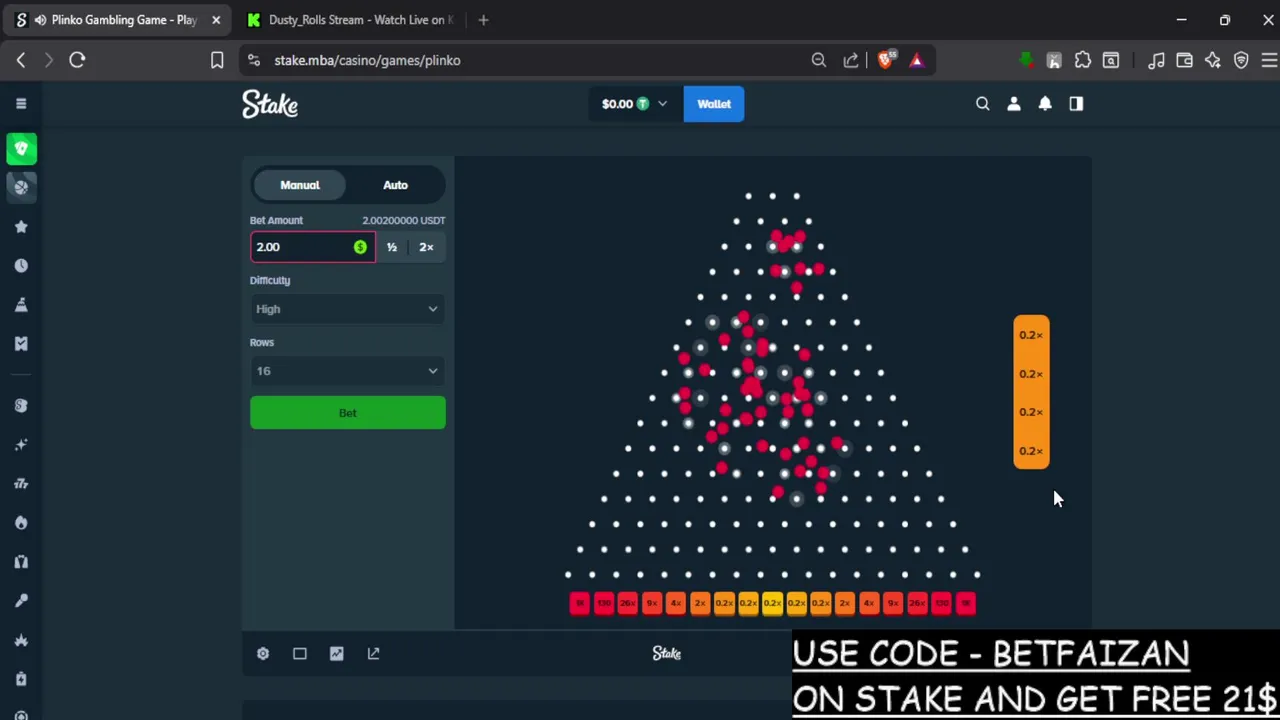Image resolution: width=1280 pixels, height=720 pixels.
Task: Open live stats chart icon
Action: click(337, 653)
